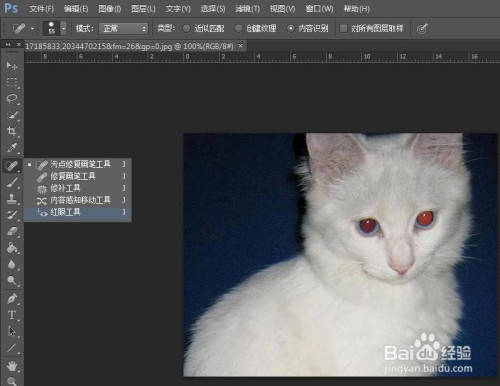The width and height of the screenshot is (500, 386).
Task: Select the Clone Stamp tool
Action: 12,199
